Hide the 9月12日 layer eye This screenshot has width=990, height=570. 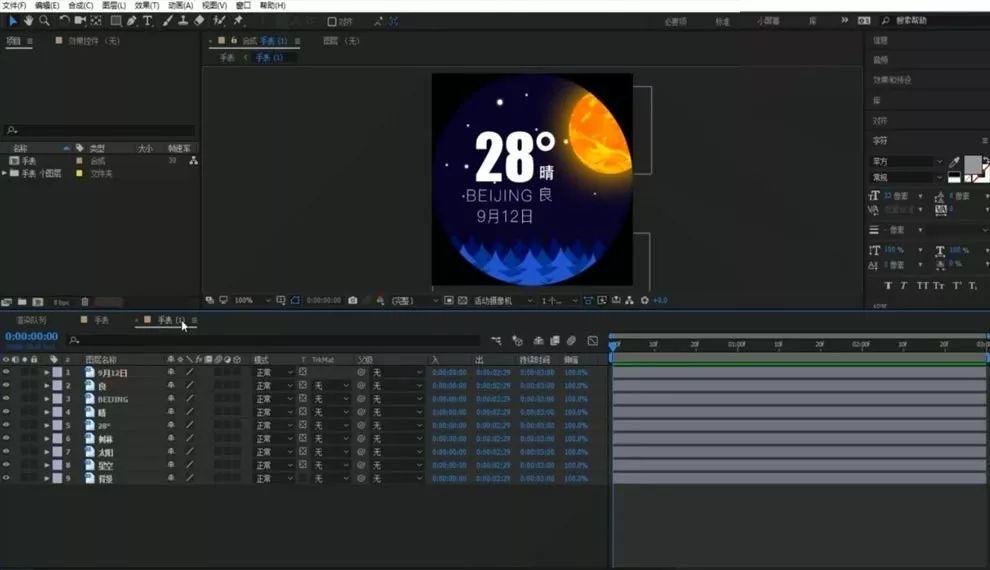pos(6,372)
